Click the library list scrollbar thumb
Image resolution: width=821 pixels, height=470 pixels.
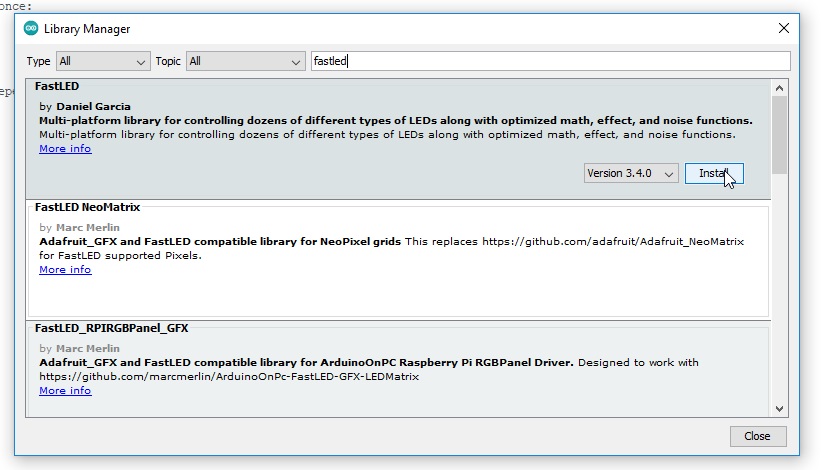779,135
